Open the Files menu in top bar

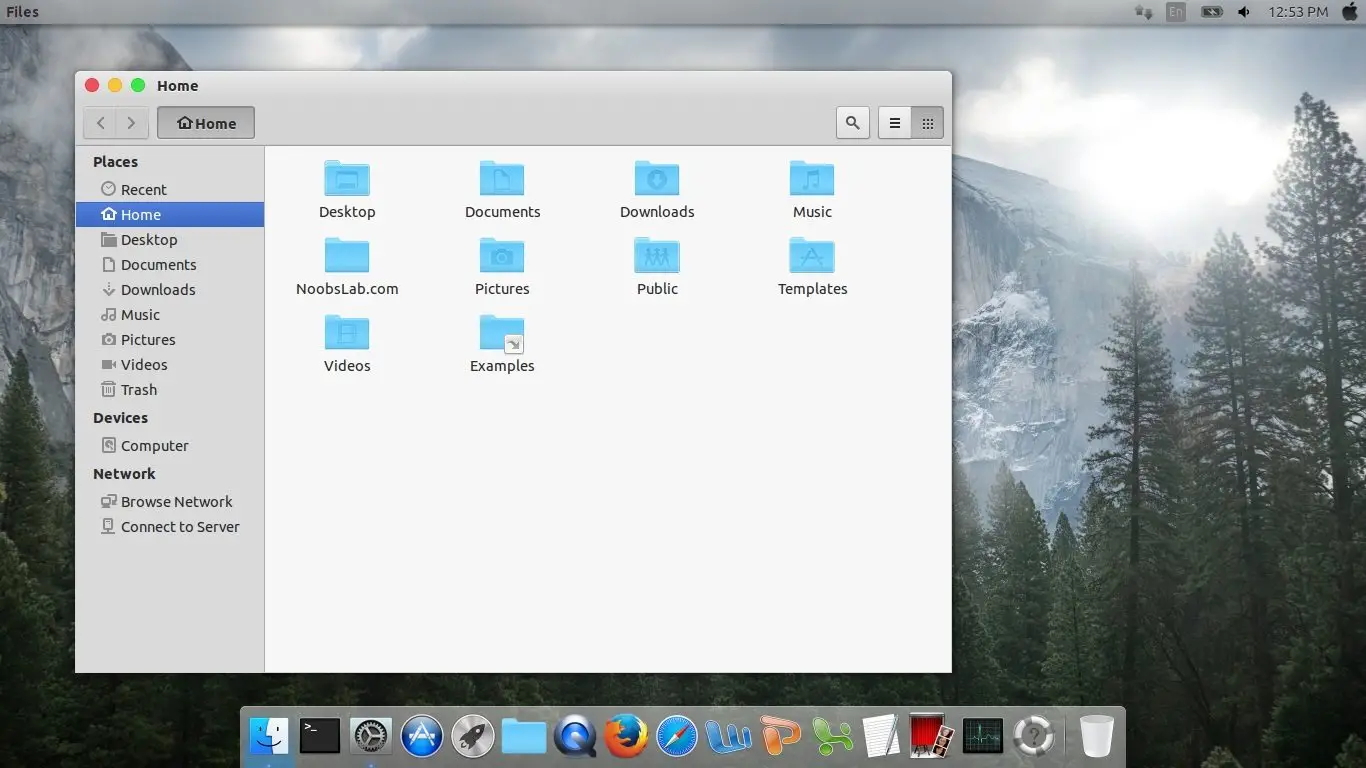click(x=23, y=12)
